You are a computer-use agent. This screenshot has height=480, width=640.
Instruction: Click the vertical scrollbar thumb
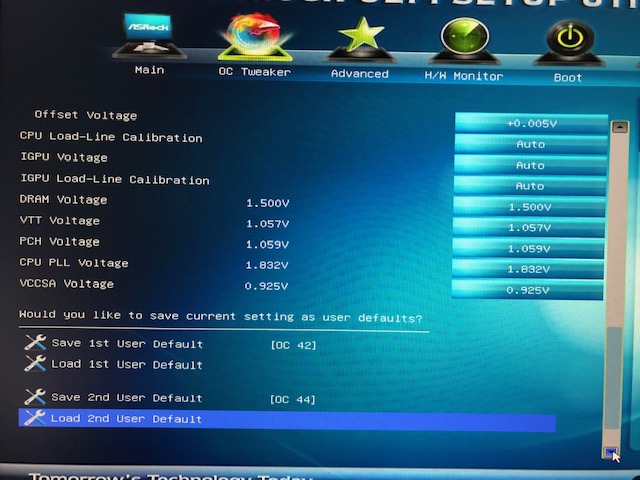613,378
